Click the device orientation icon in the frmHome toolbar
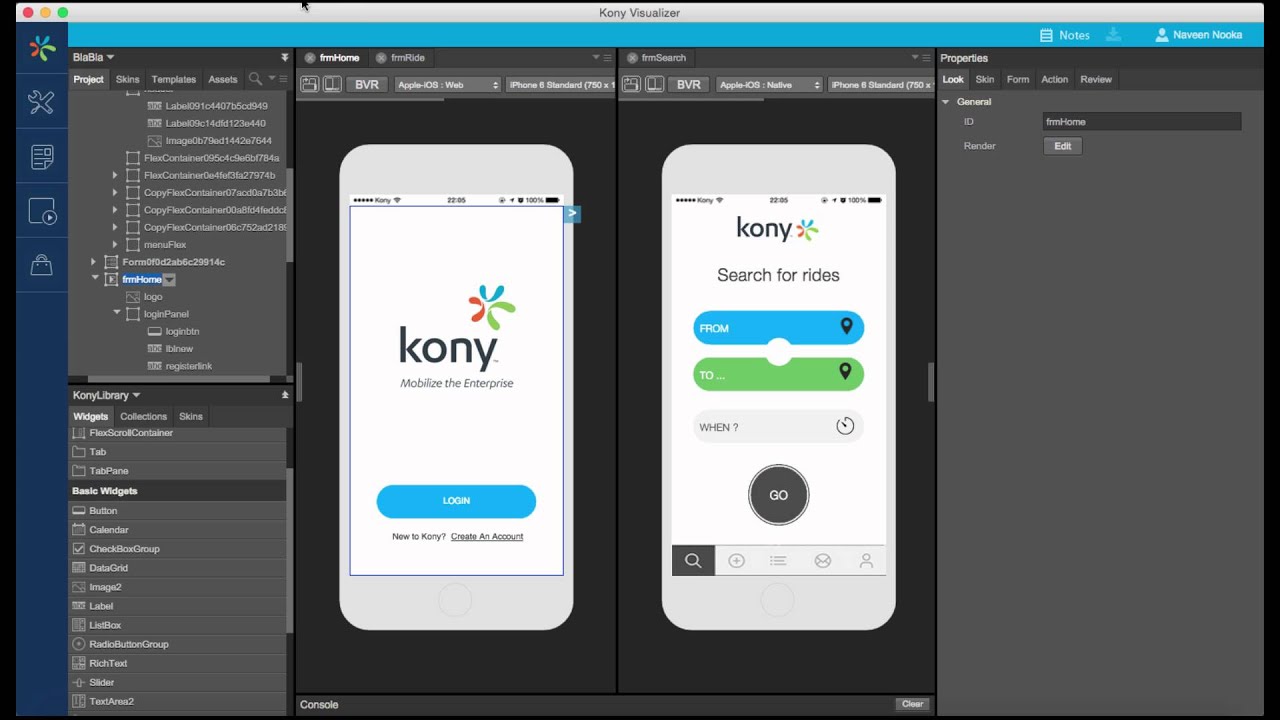Screen dimensions: 1280x720 (x=332, y=85)
